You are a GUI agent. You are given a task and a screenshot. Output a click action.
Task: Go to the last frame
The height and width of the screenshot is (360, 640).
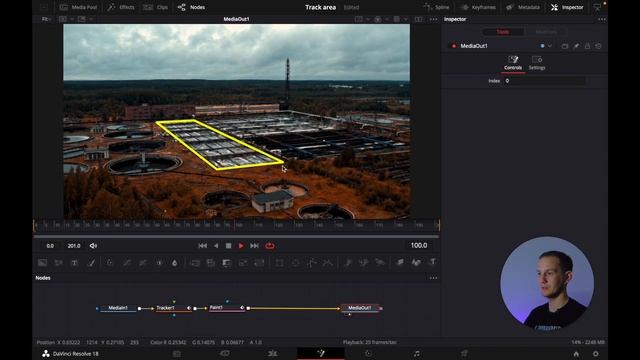click(254, 246)
